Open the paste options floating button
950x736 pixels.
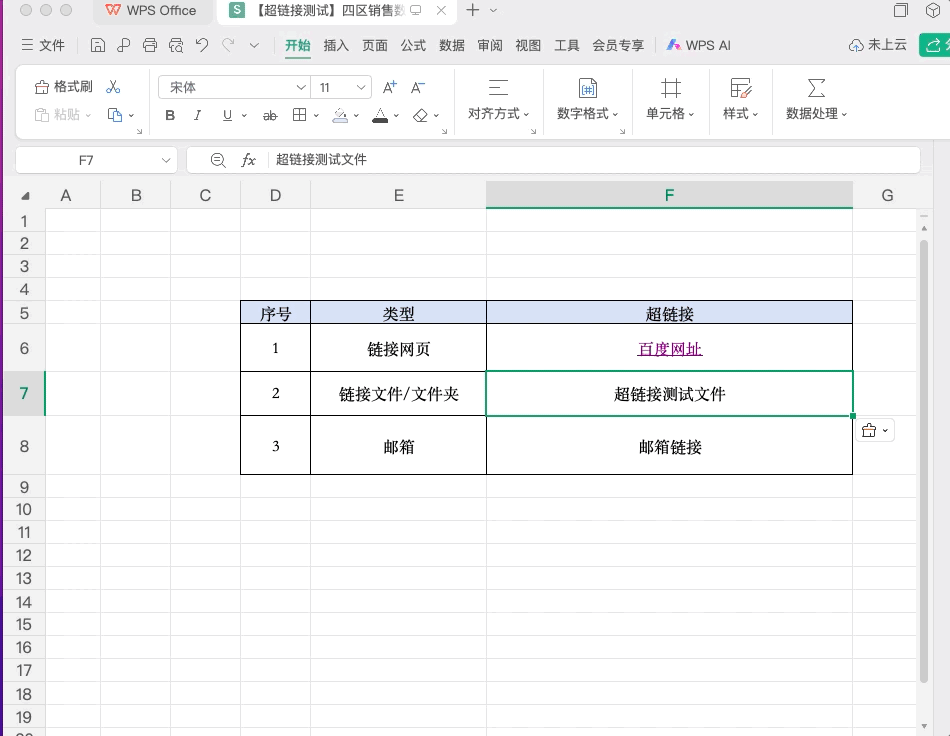875,430
